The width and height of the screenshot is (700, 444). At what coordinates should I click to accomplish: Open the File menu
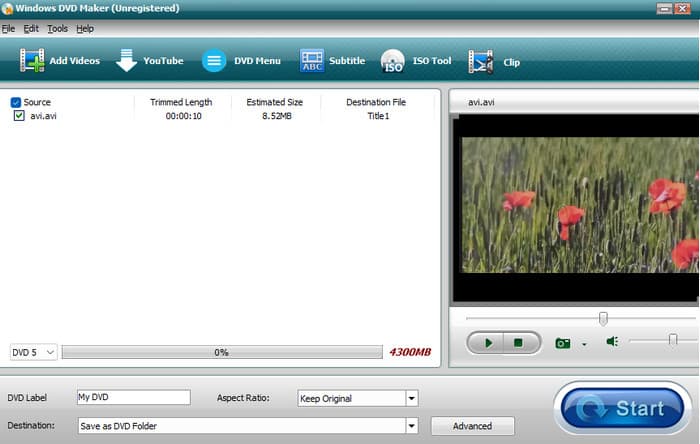click(x=8, y=29)
